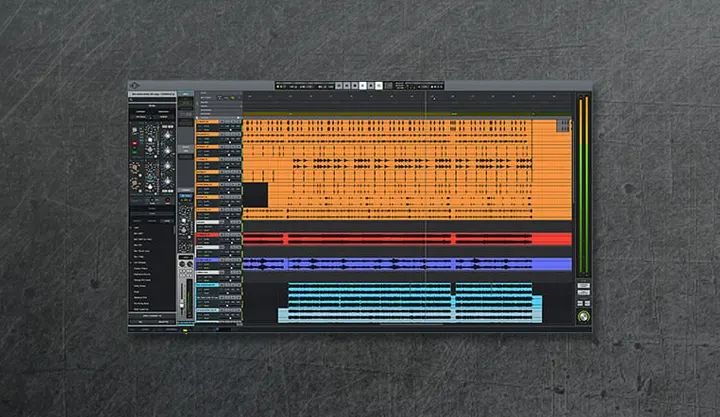Screen dimensions: 720x417
Task: Select the red track's name header
Action: (x=207, y=235)
